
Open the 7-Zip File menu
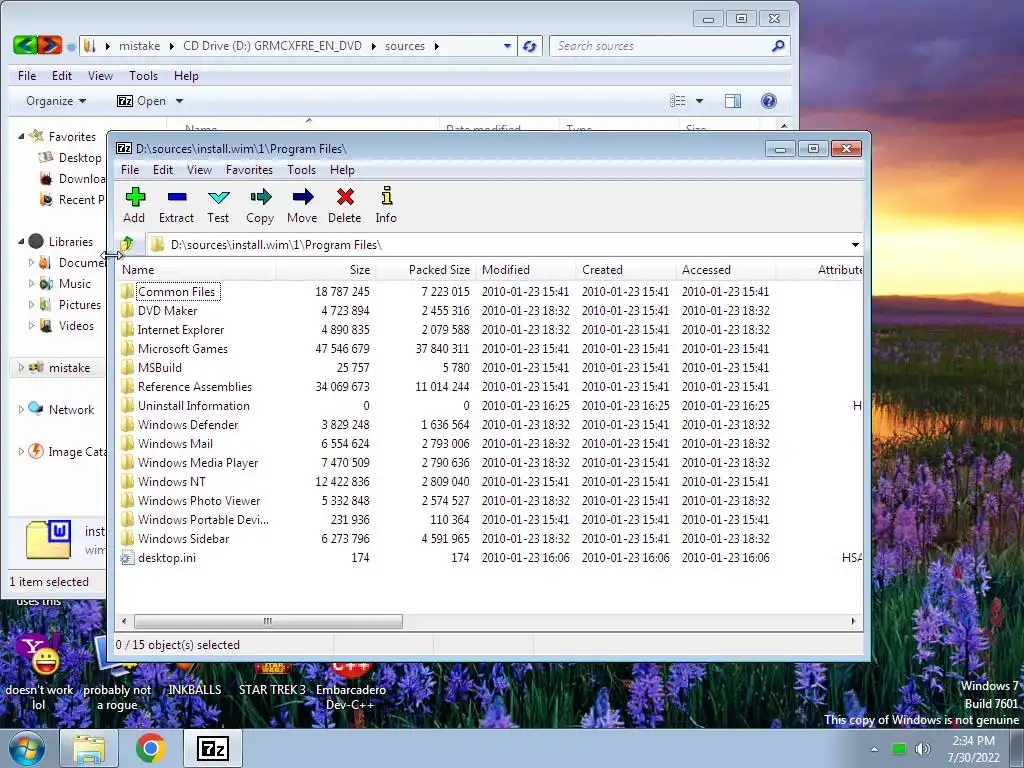pos(130,170)
